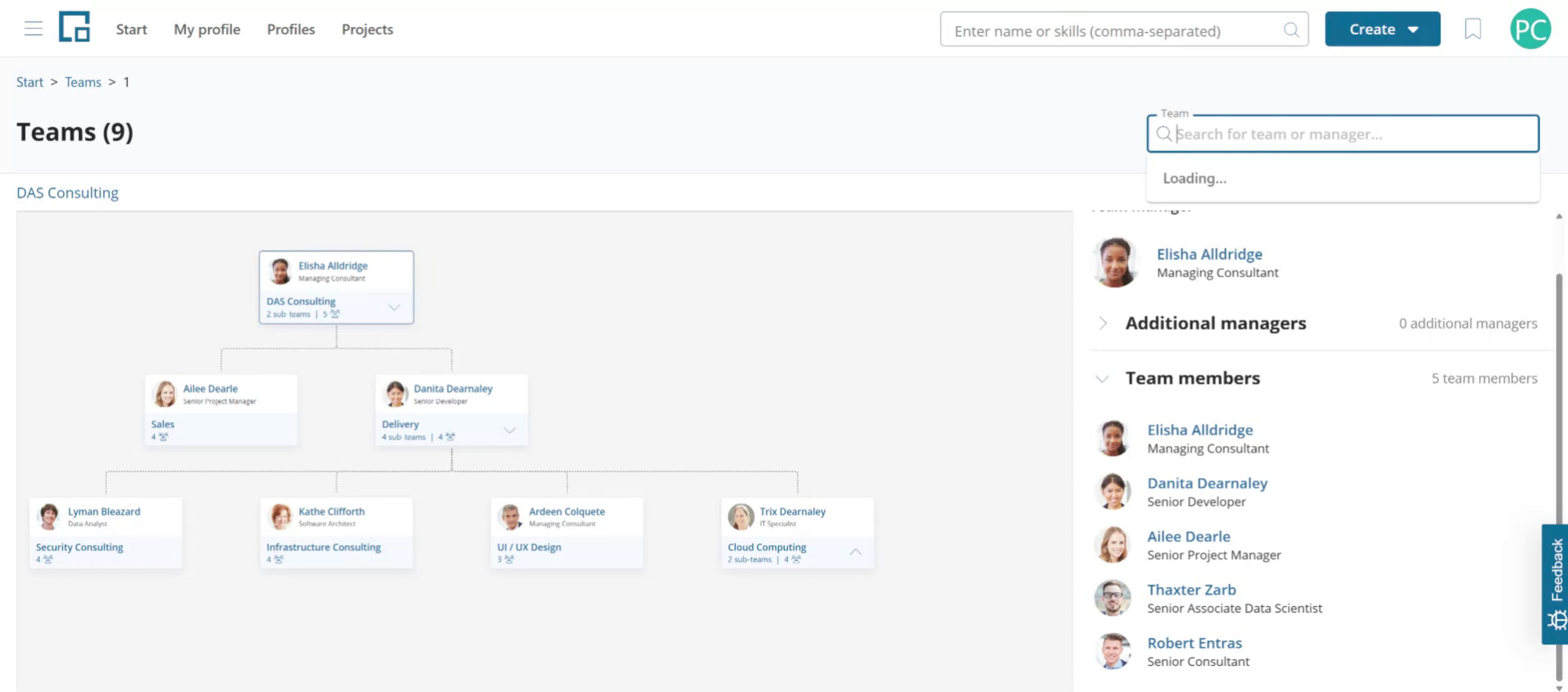Click the global search magnifier icon
This screenshot has height=692, width=1568.
tap(1291, 30)
